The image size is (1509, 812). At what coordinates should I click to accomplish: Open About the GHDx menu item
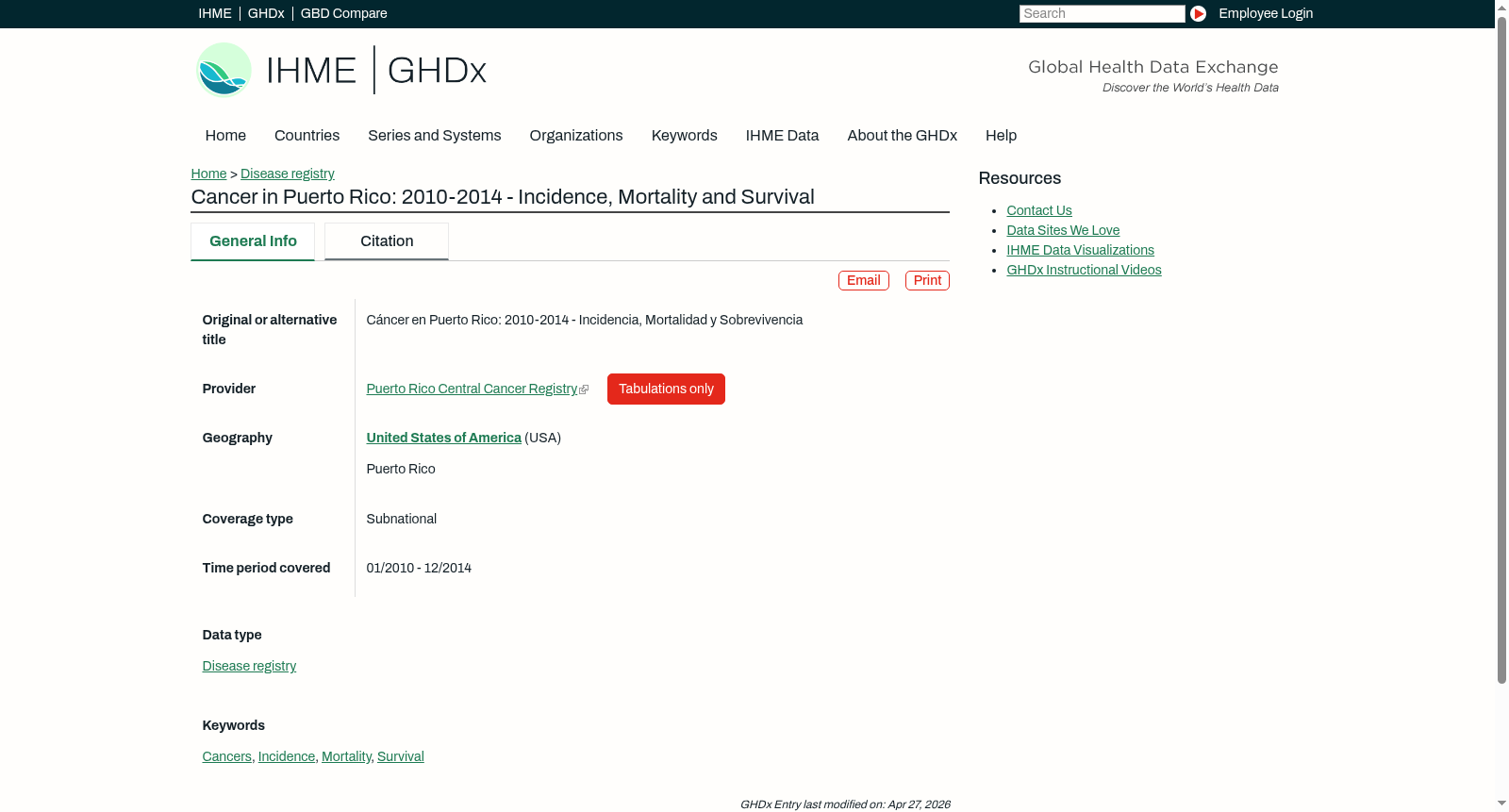[x=902, y=136]
